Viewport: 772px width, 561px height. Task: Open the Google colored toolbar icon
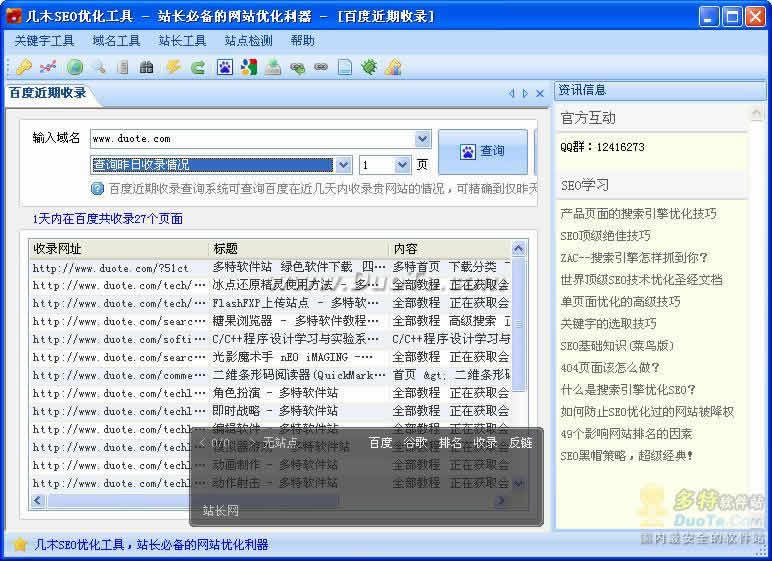click(x=249, y=66)
